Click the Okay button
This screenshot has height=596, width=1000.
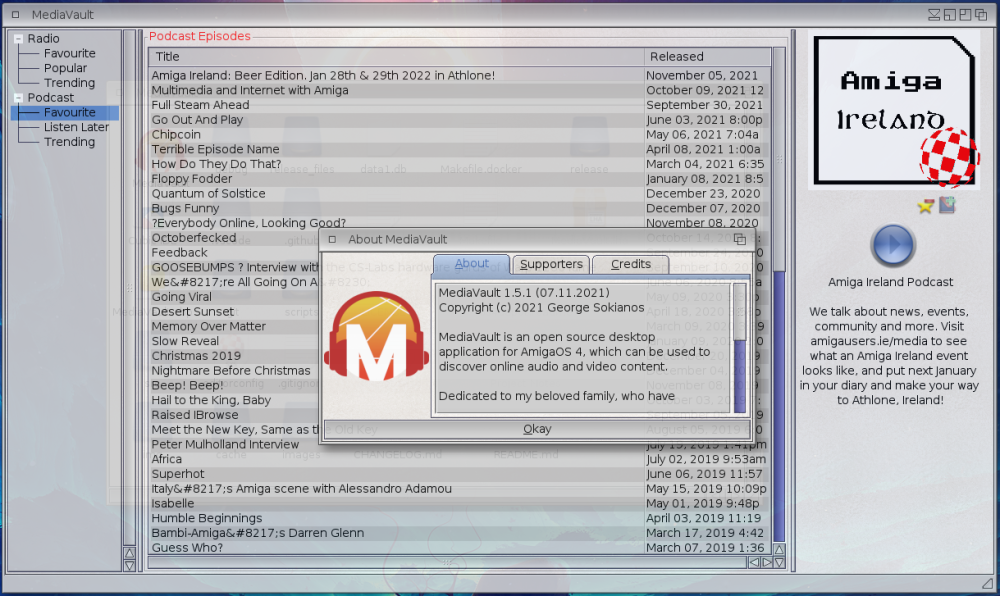coord(537,429)
